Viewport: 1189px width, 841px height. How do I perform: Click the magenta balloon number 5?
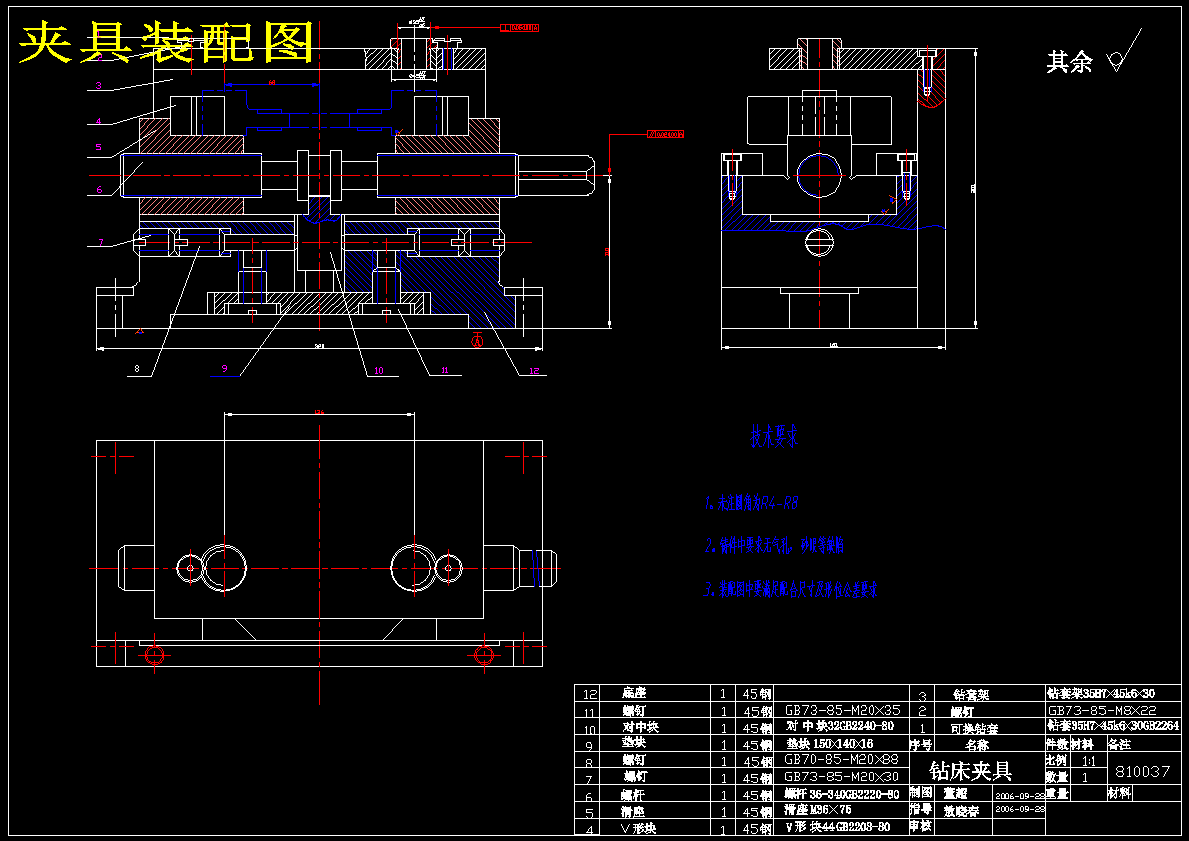click(x=99, y=146)
